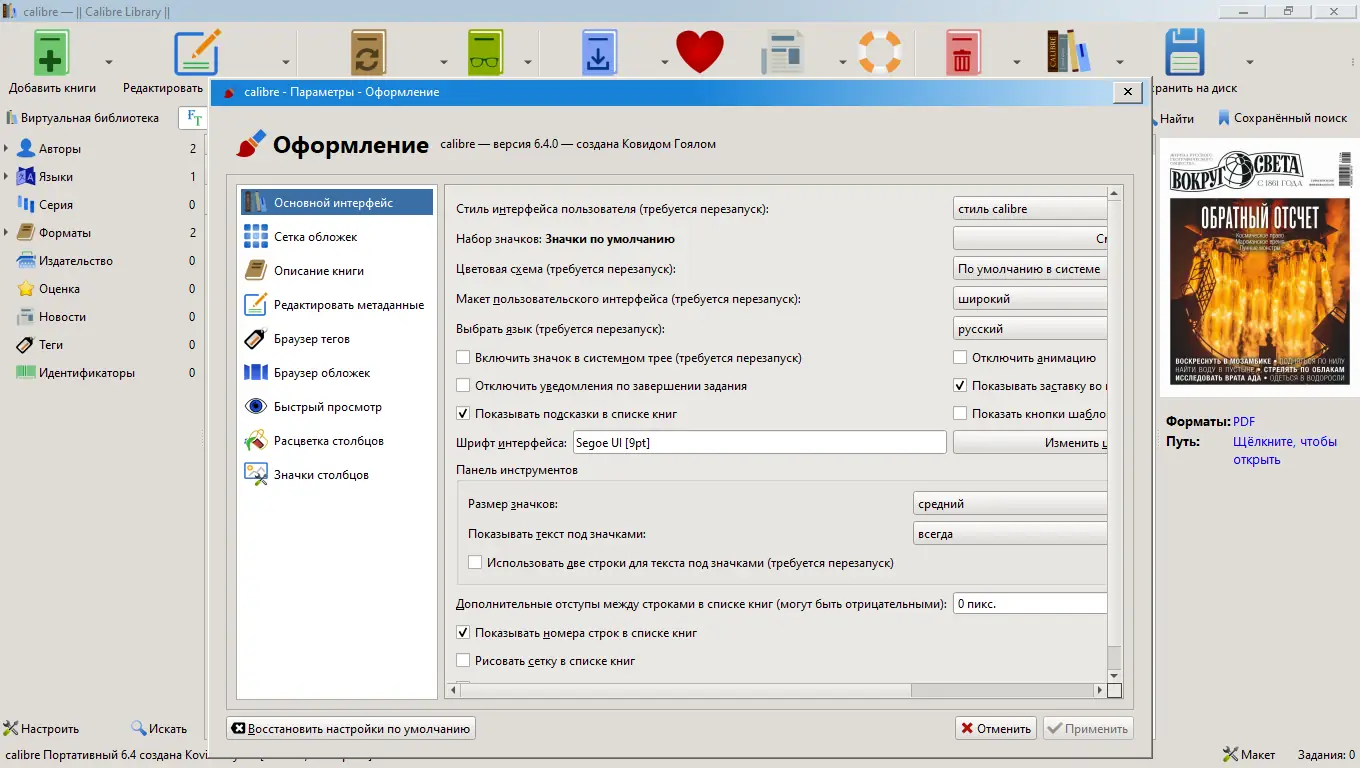This screenshot has width=1360, height=768.
Task: Open the Расцветка столбцов section
Action: coord(337,441)
